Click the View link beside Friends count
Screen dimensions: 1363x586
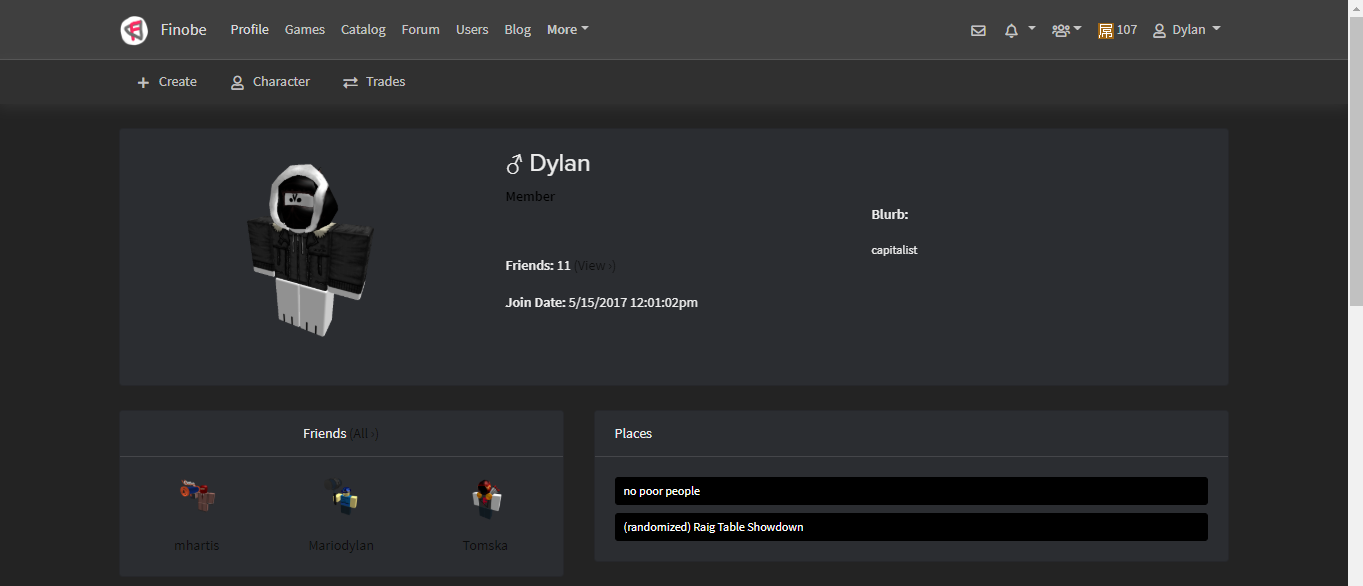coord(592,265)
